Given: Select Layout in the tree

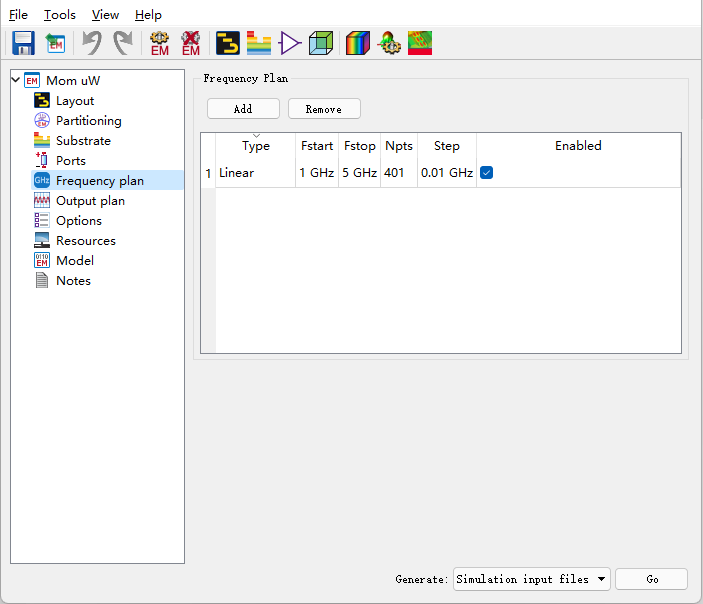Looking at the screenshot, I should point(75,101).
